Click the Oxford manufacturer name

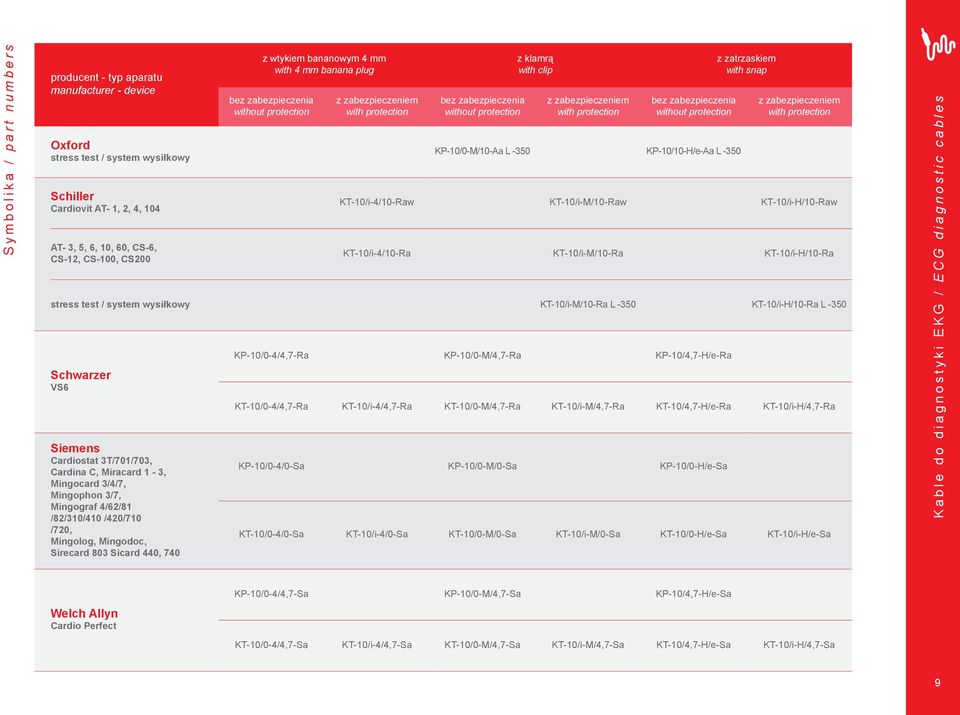70,145
